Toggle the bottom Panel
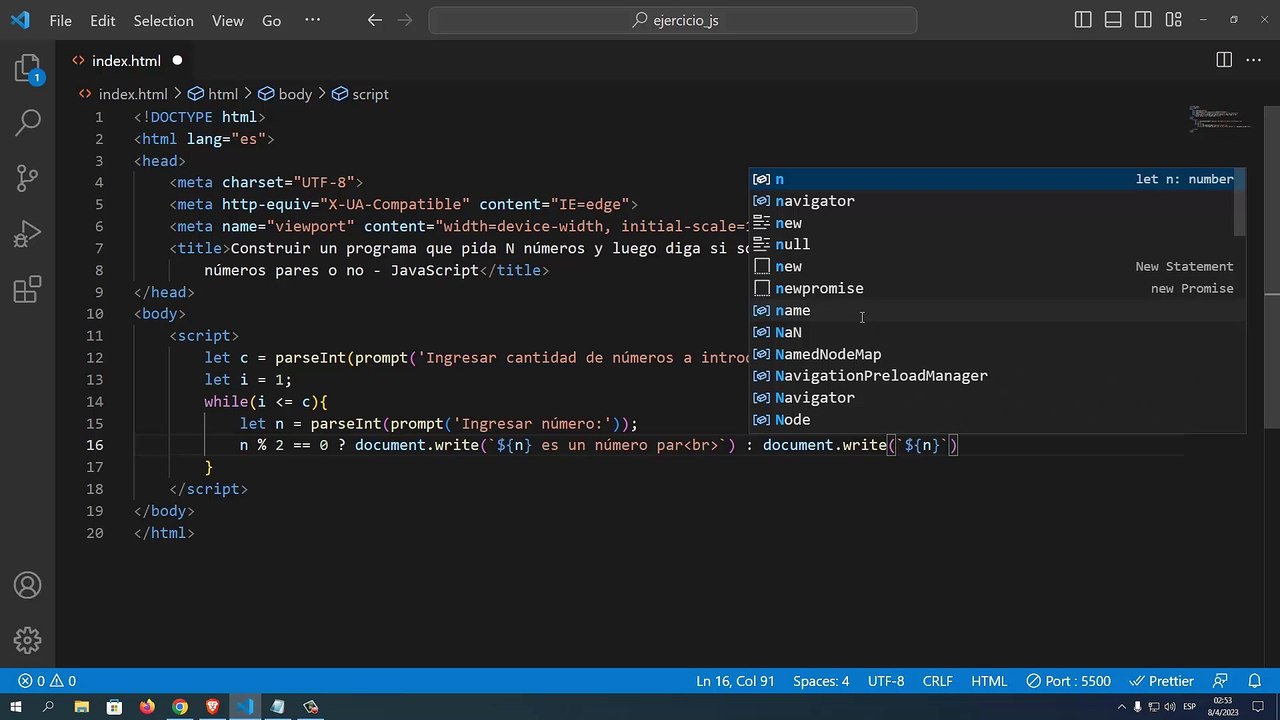Viewport: 1280px width, 720px height. pos(1113,20)
